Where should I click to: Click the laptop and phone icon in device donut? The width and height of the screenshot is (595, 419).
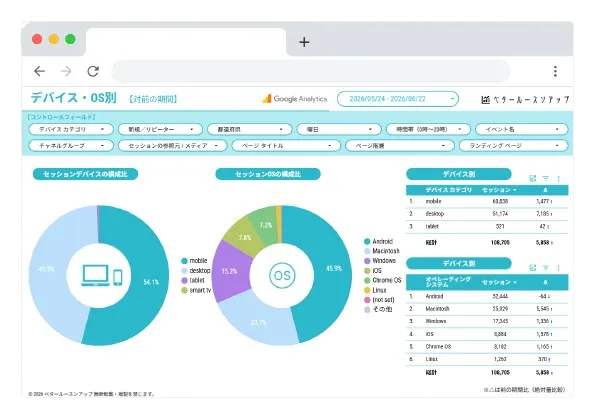pyautogui.click(x=102, y=275)
